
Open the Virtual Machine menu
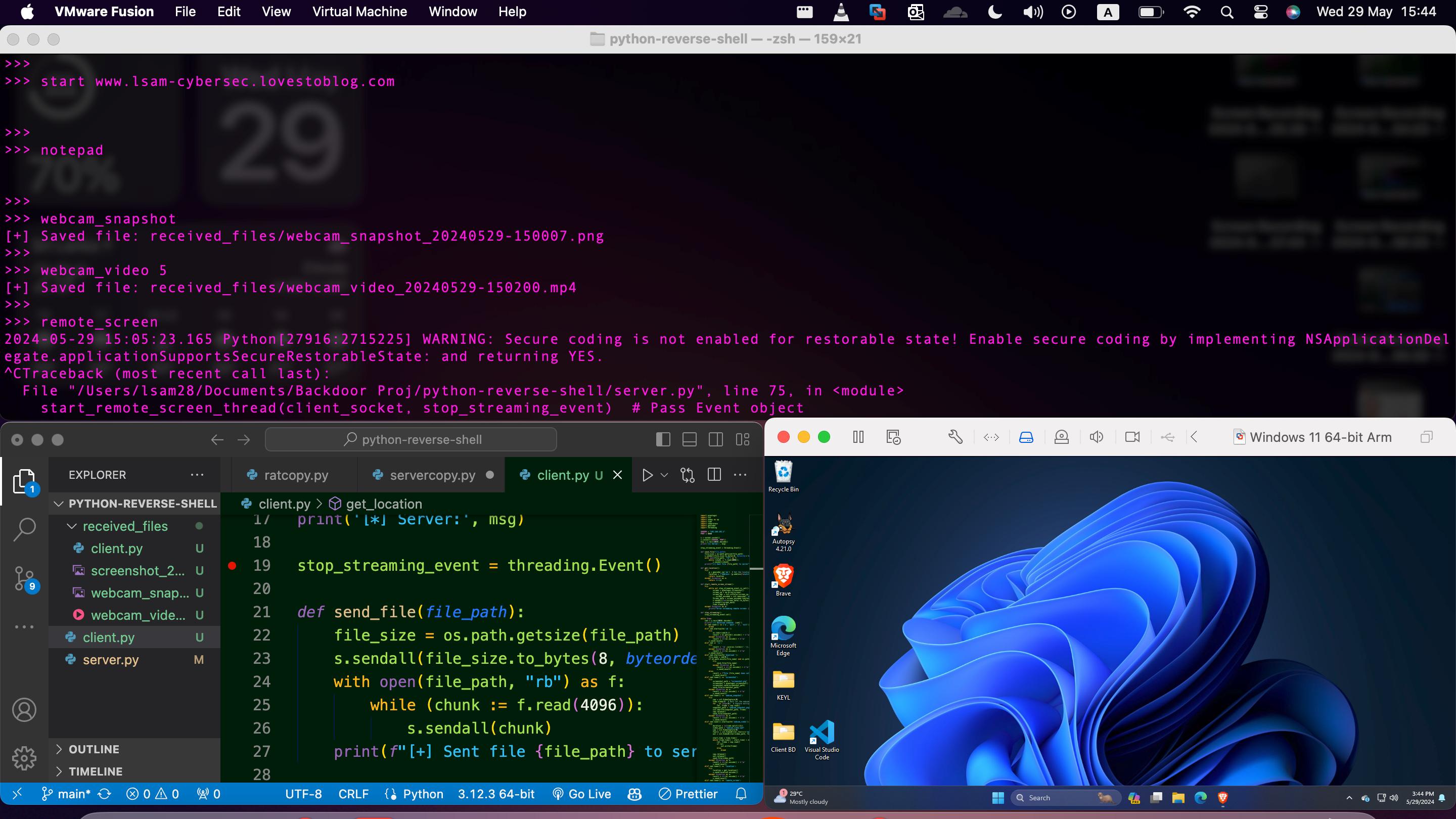pos(359,12)
